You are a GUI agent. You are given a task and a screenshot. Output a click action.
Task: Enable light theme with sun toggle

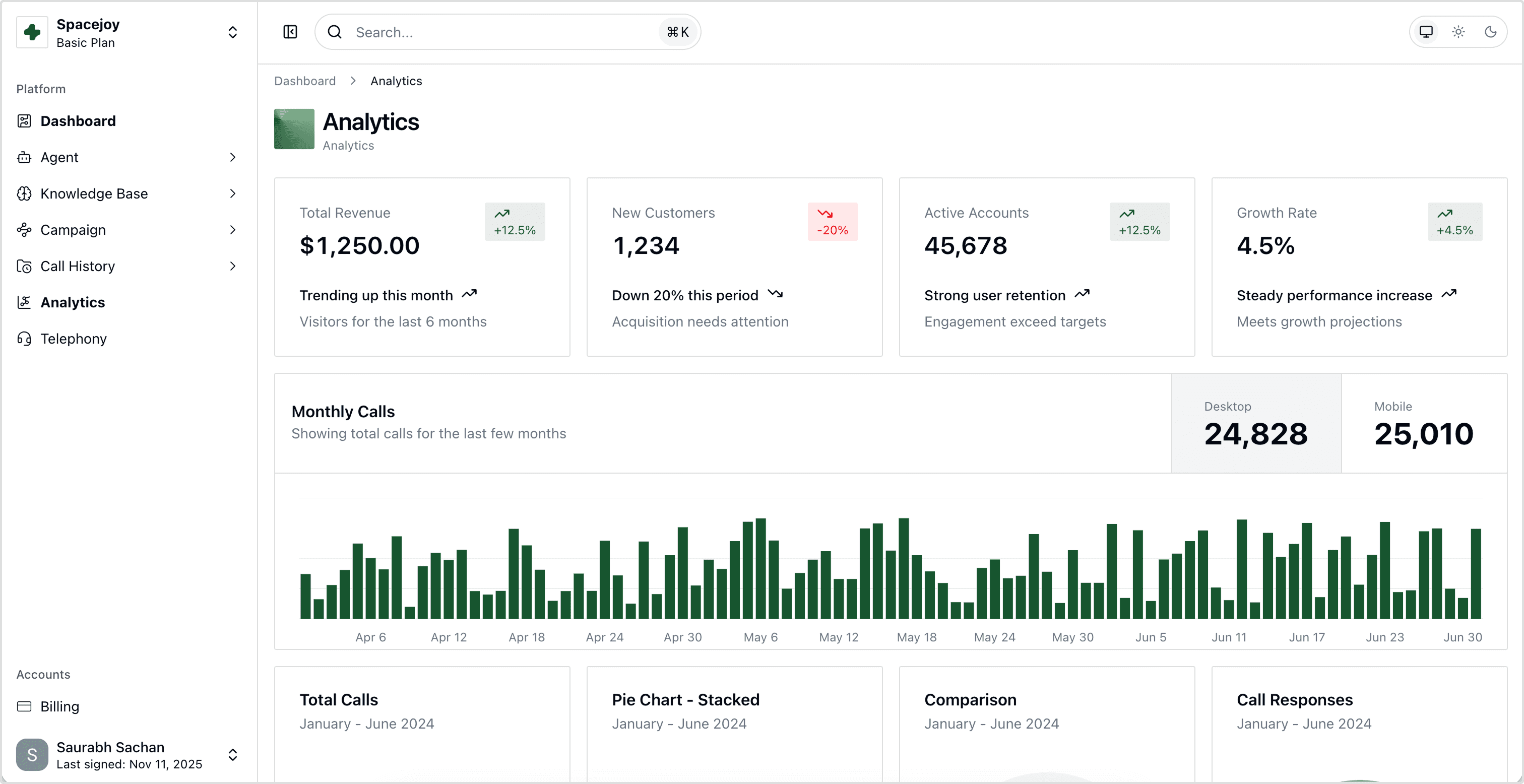(1458, 32)
